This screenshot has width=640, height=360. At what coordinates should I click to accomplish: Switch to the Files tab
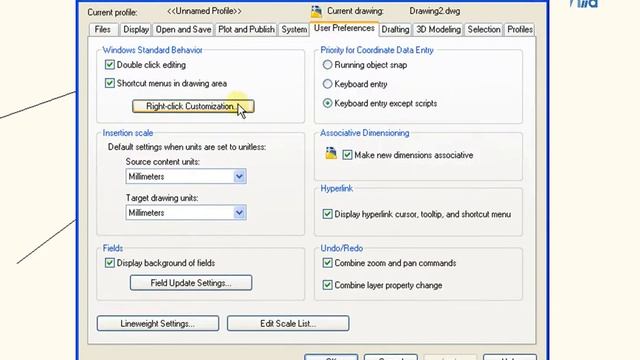[102, 29]
